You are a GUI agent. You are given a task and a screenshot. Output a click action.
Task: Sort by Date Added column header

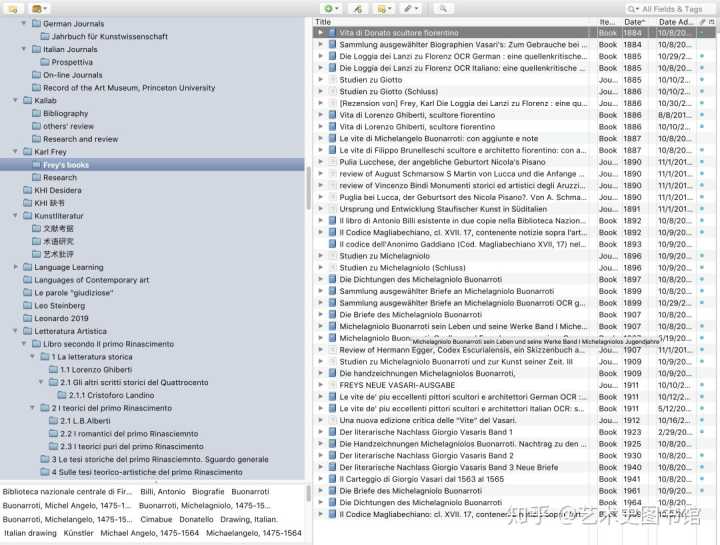675,22
